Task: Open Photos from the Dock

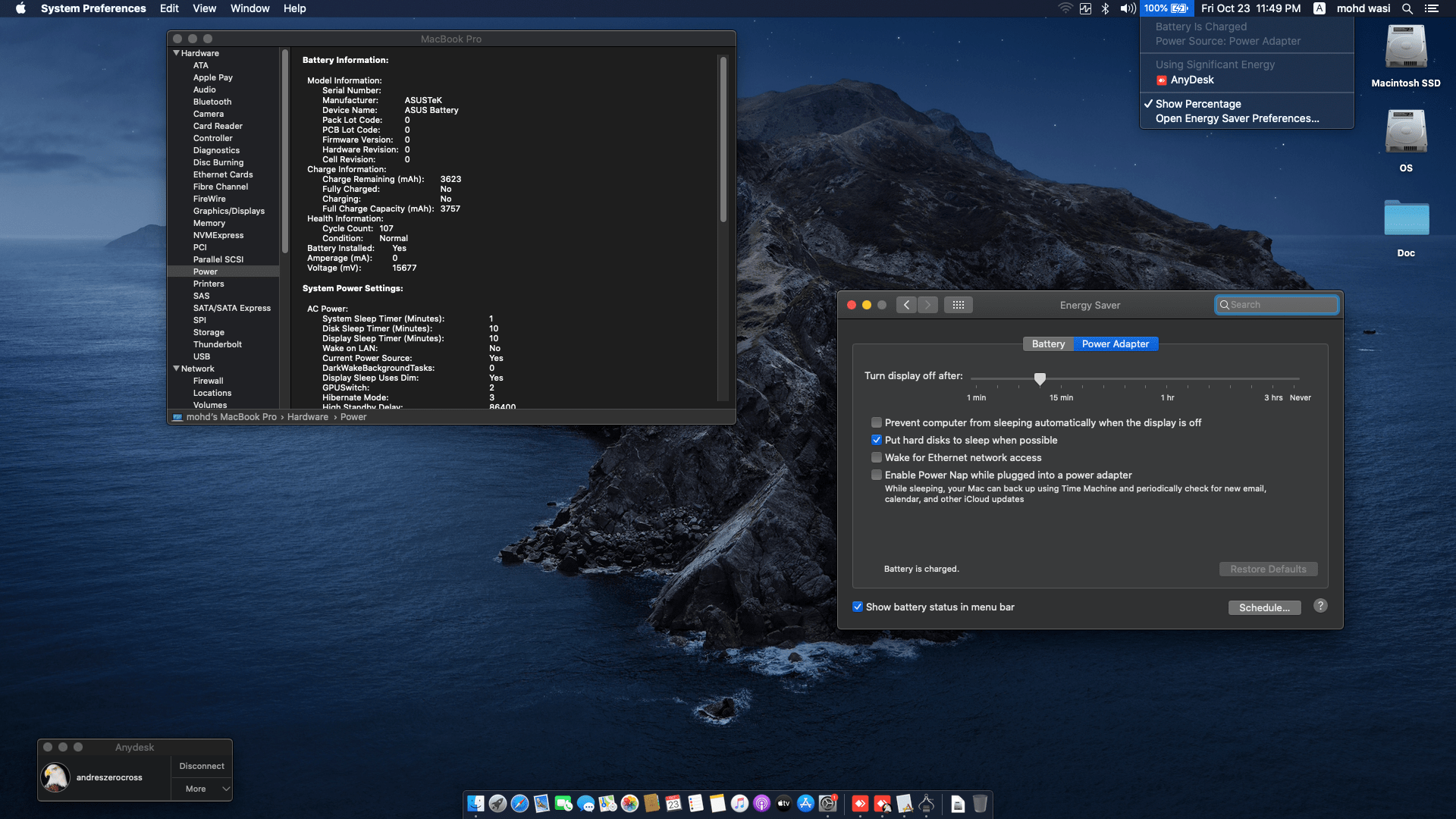Action: (x=629, y=804)
